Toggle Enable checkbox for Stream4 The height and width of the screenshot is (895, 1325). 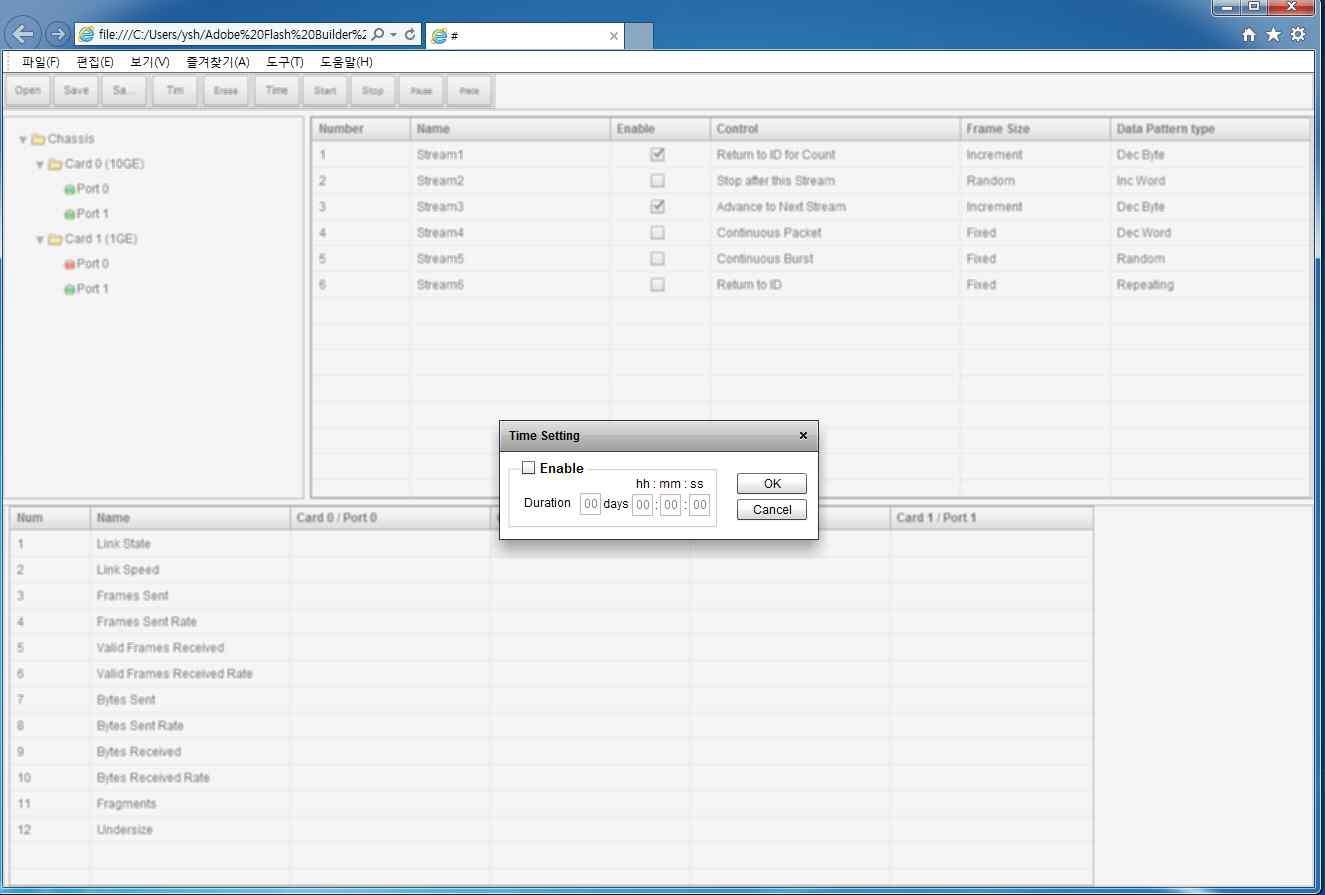click(x=657, y=233)
